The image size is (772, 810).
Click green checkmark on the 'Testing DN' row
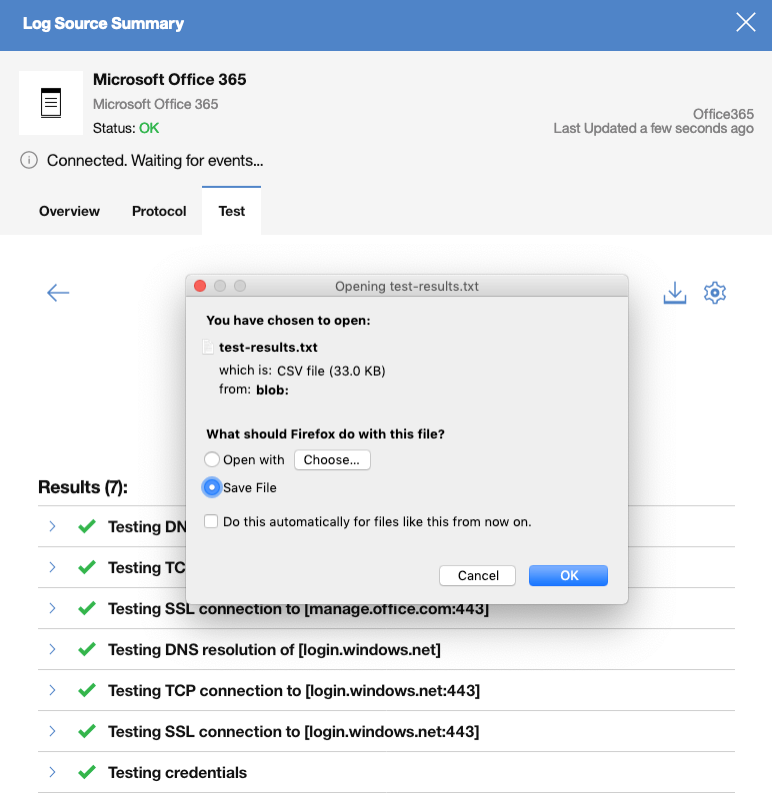coord(87,526)
